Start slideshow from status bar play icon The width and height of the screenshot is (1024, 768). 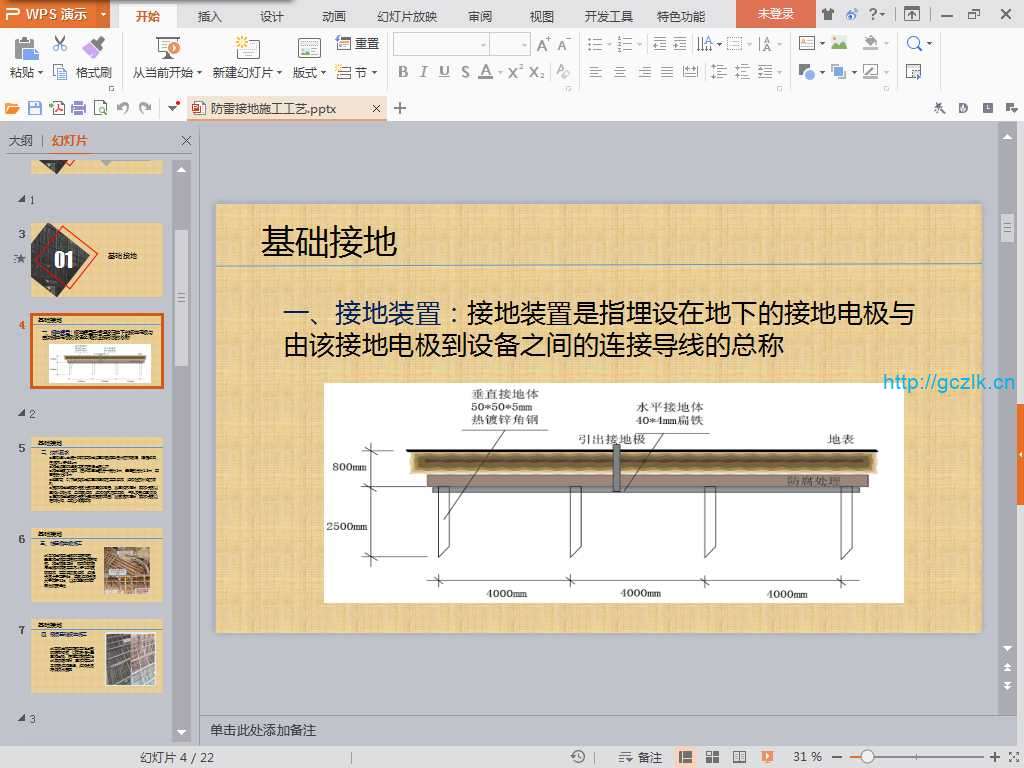(x=767, y=757)
